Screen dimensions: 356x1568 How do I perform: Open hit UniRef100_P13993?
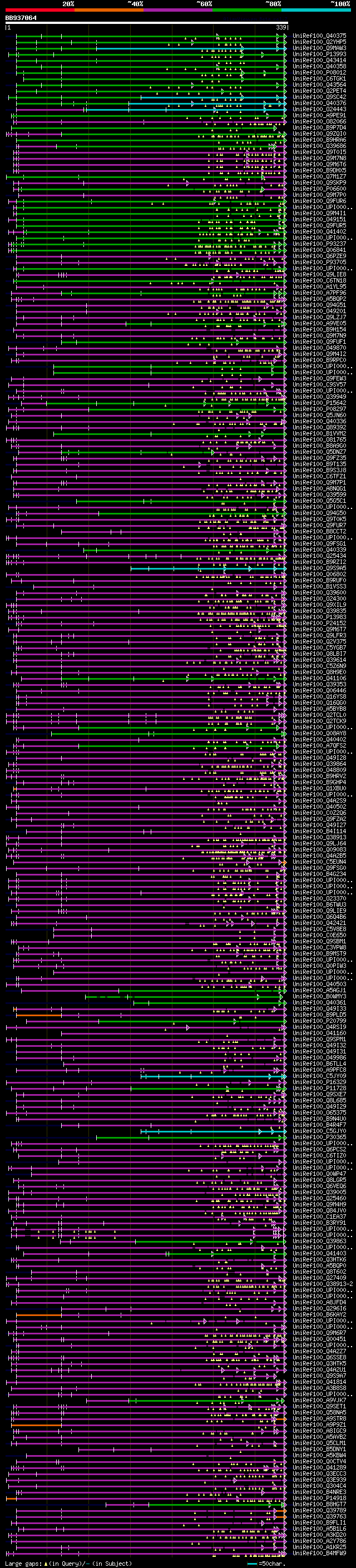pos(319,54)
